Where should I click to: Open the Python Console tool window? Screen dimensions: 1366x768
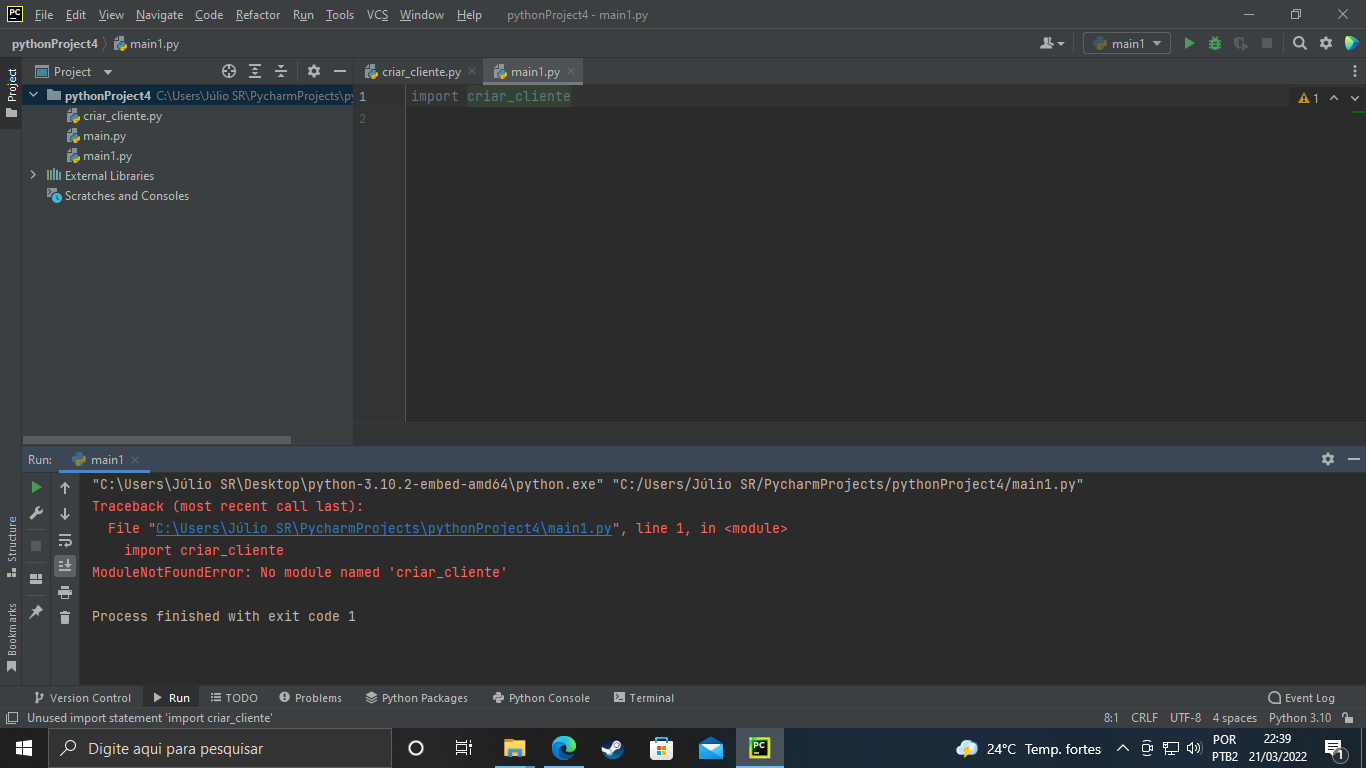click(x=540, y=698)
